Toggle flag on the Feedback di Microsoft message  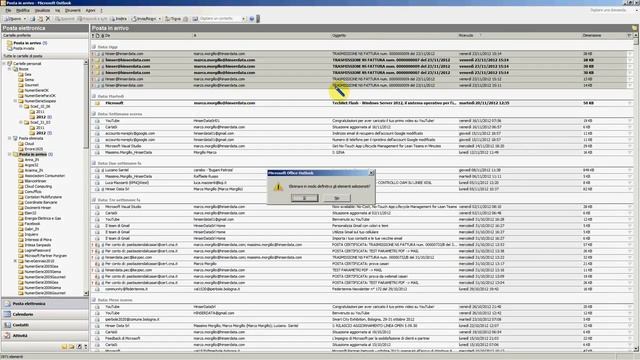coord(629,338)
